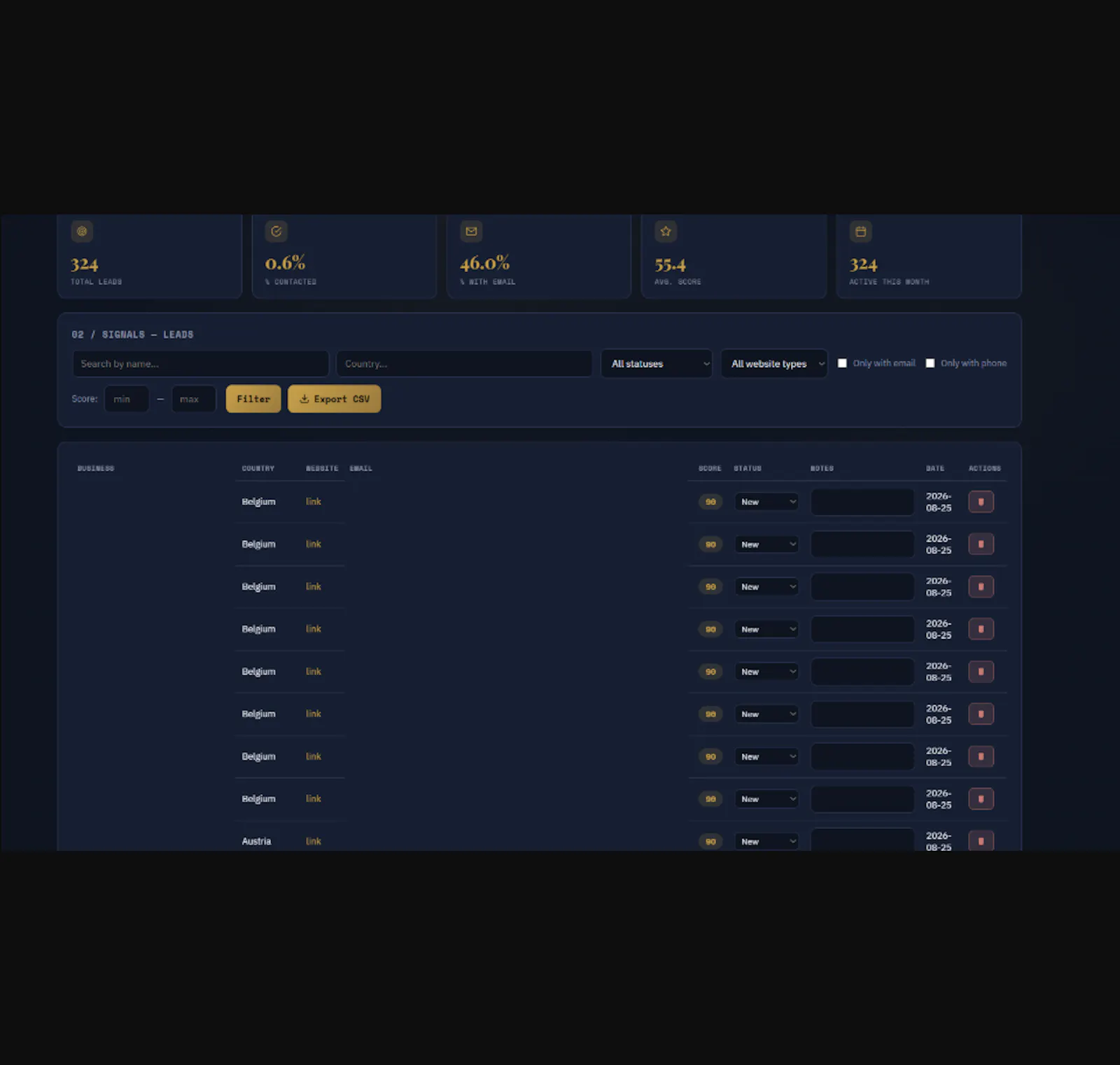Click the 324 Total Leads value

click(x=84, y=264)
